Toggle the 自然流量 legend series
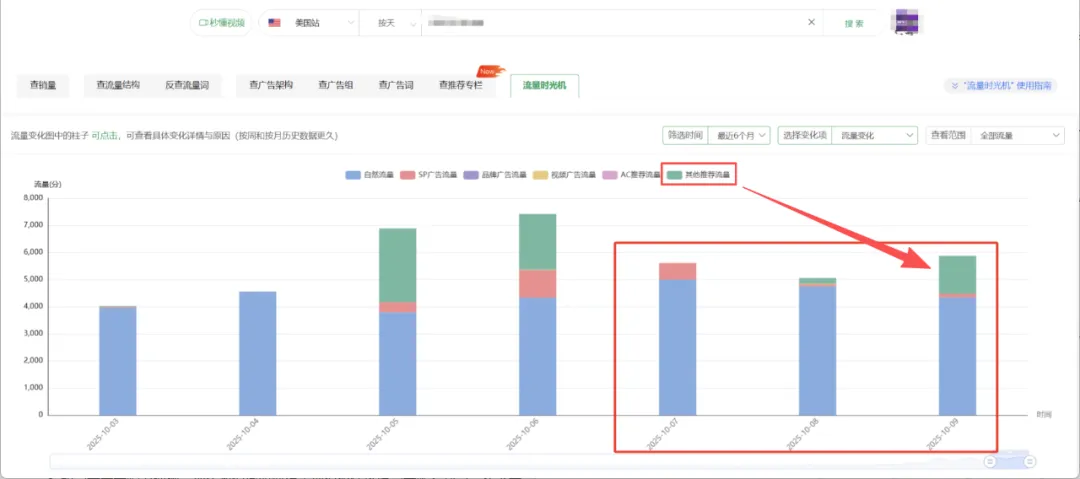The width and height of the screenshot is (1080, 479). click(369, 175)
